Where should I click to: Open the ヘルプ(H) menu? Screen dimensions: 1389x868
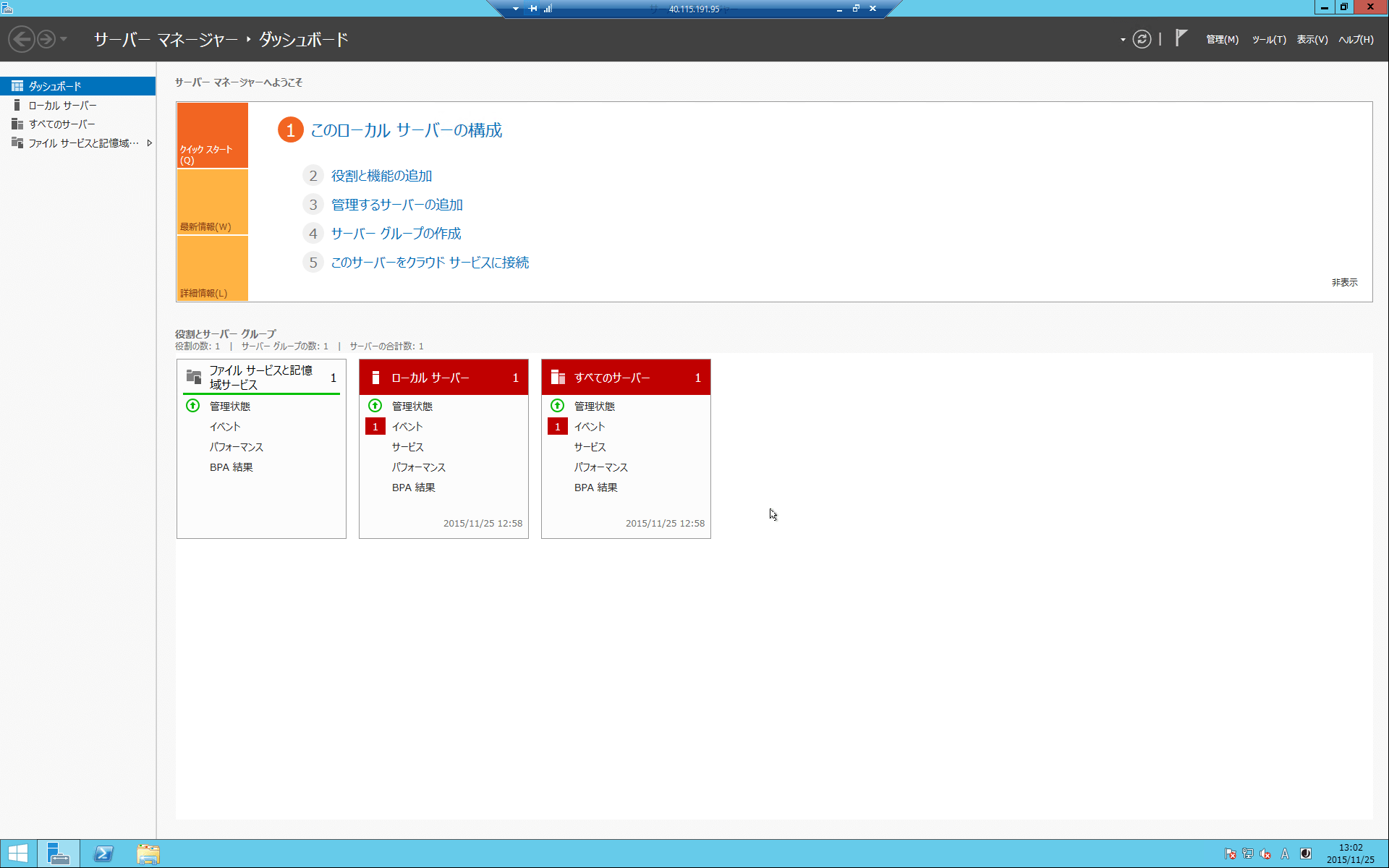pos(1356,40)
